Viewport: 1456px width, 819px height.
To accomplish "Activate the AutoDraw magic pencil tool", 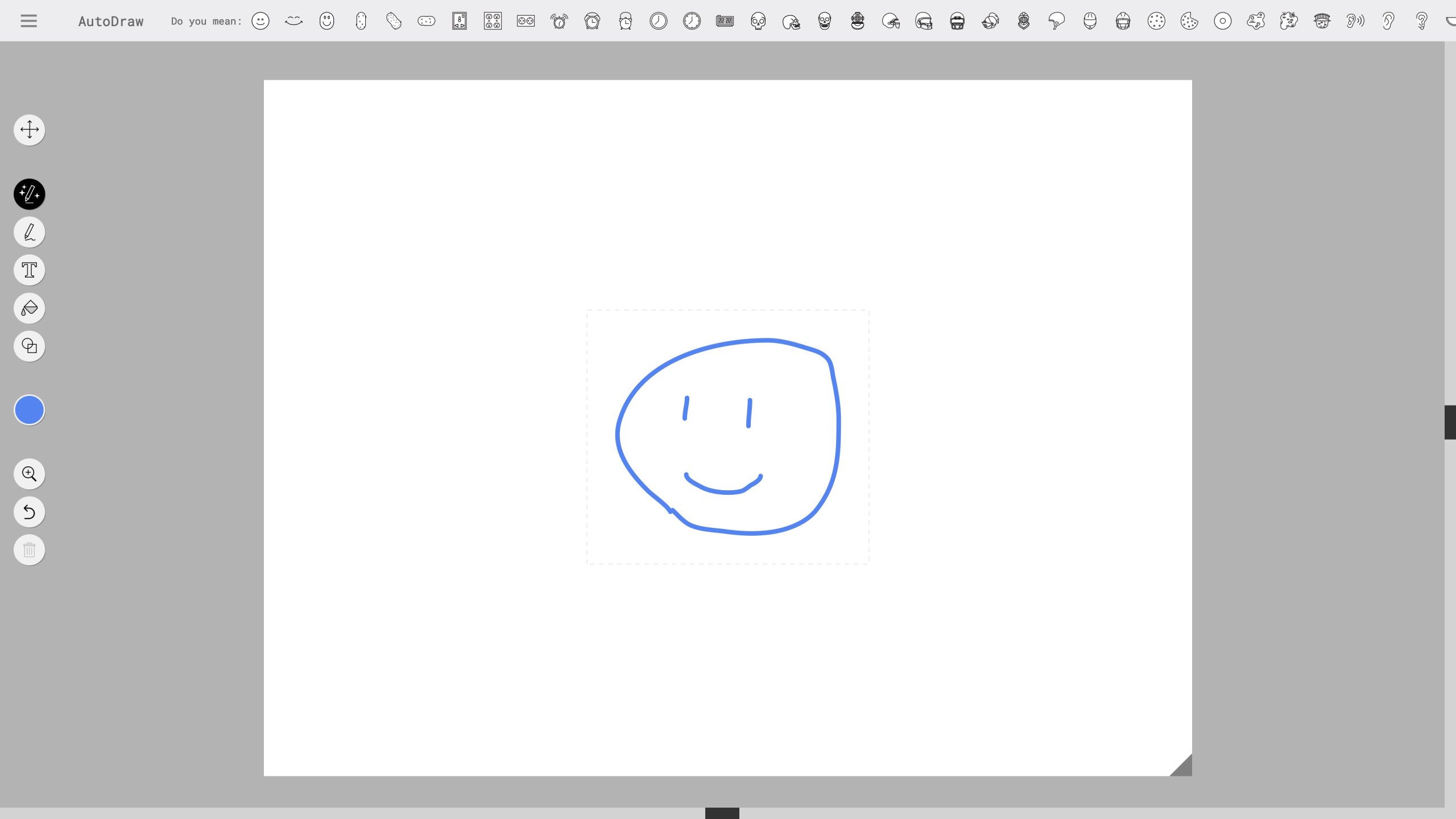I will [30, 195].
